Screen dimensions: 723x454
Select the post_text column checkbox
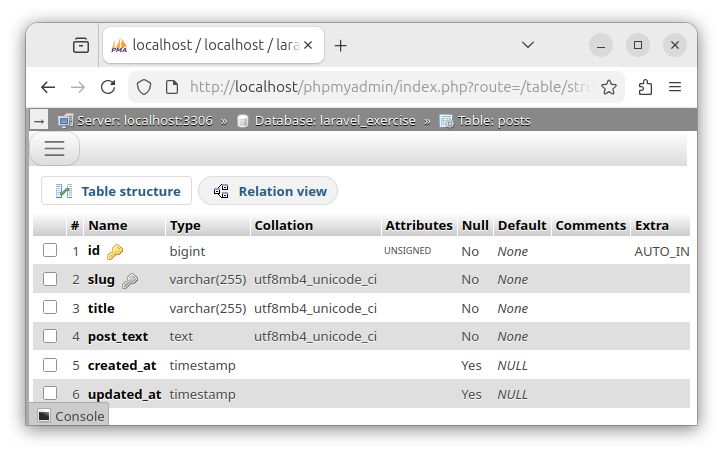[50, 336]
